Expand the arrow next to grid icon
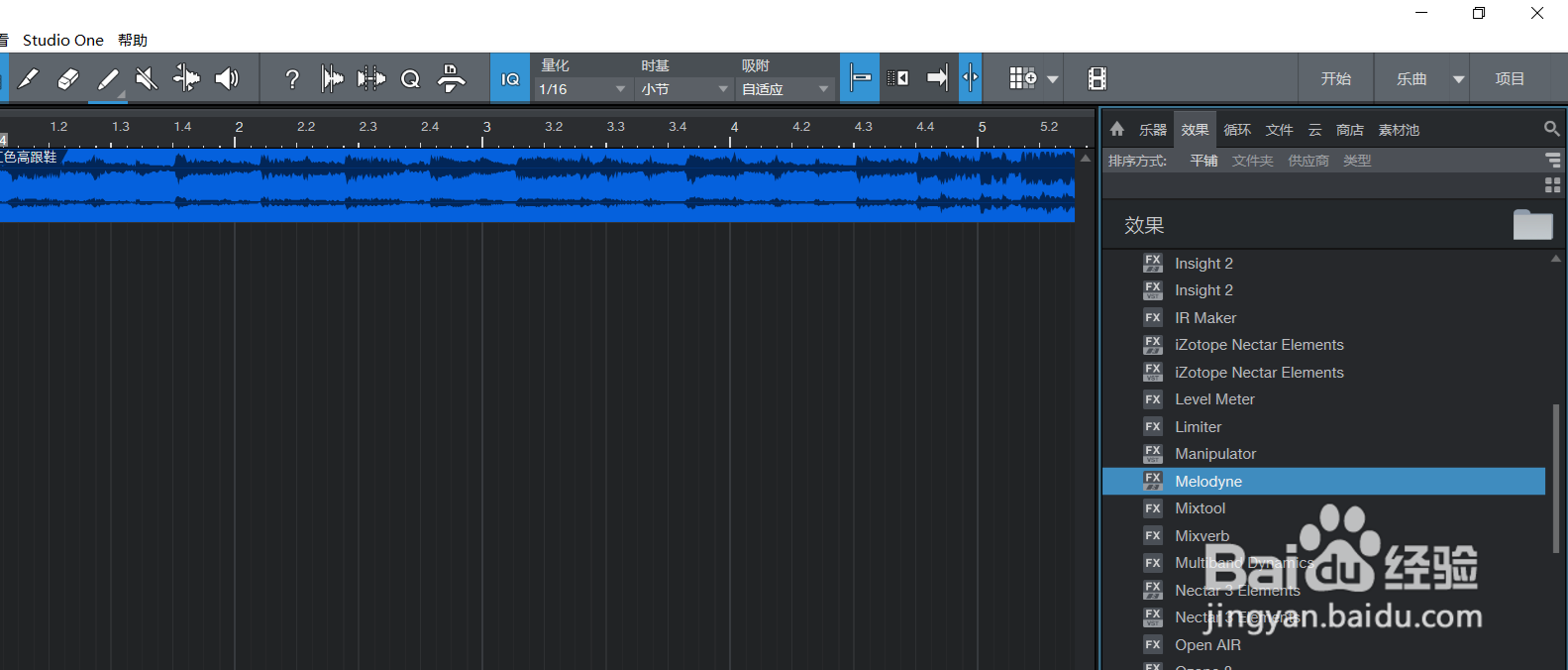 [x=1053, y=79]
